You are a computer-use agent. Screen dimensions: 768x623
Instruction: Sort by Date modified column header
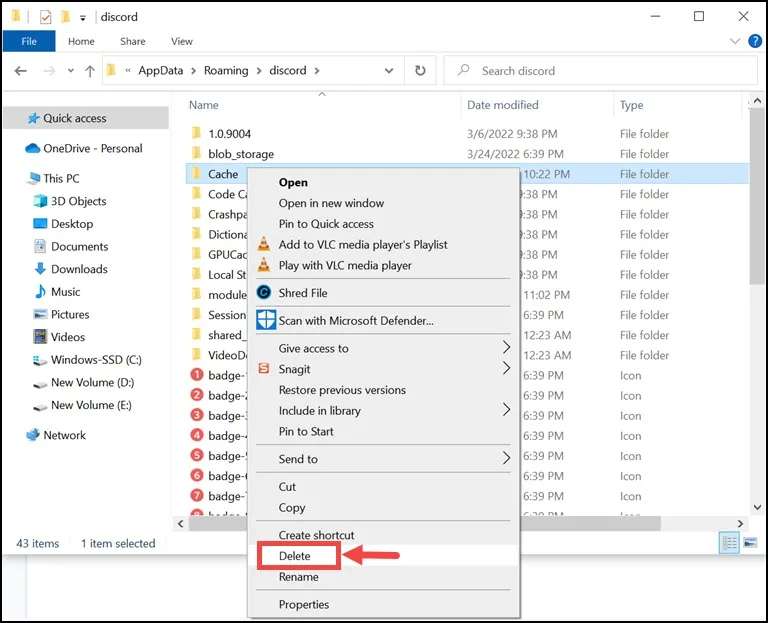[503, 105]
